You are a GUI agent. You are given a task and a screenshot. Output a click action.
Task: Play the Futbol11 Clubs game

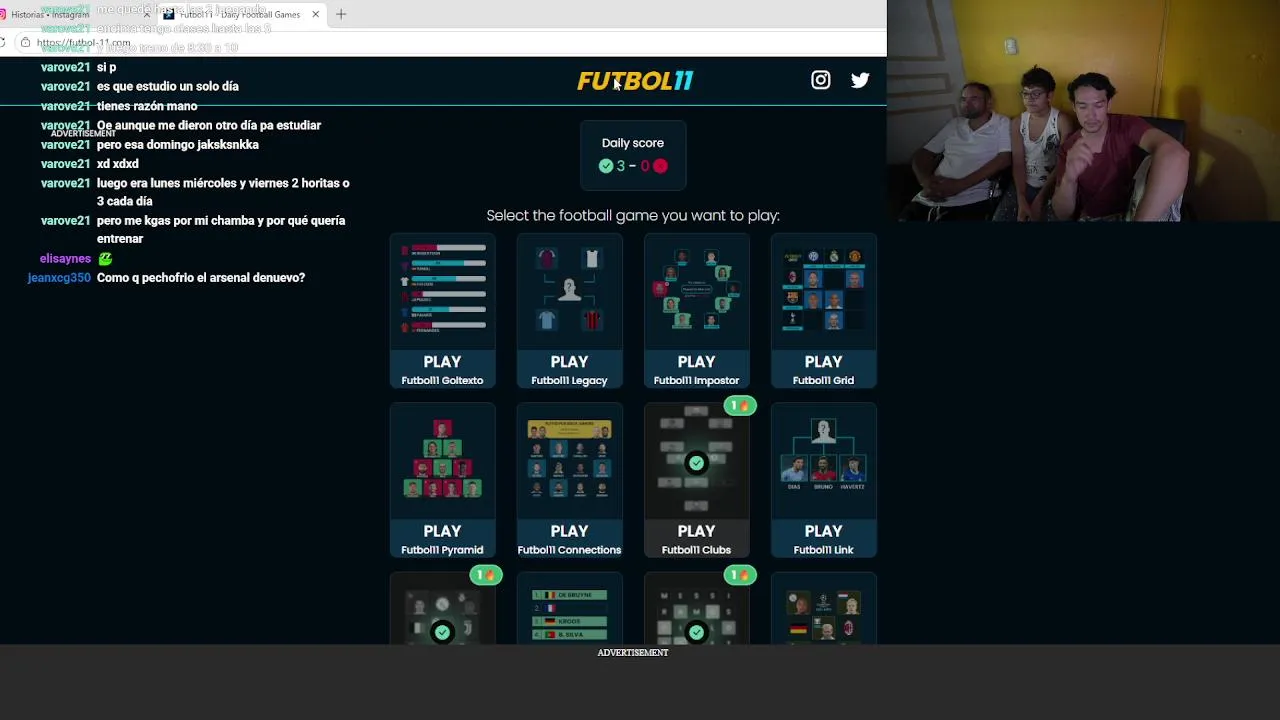click(696, 538)
